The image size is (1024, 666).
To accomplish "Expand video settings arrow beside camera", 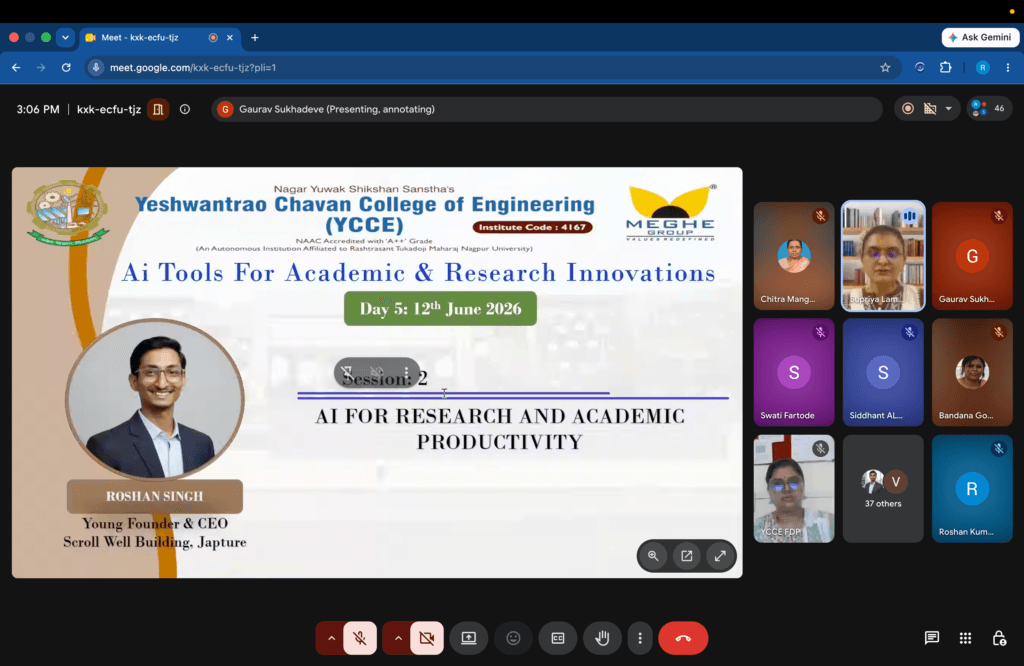I will pyautogui.click(x=398, y=638).
